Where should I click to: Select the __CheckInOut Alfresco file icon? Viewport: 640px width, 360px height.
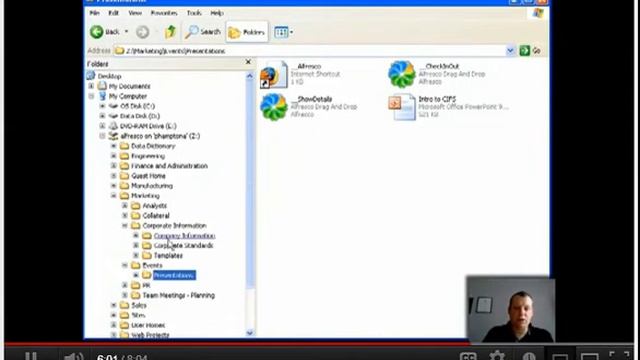click(402, 74)
